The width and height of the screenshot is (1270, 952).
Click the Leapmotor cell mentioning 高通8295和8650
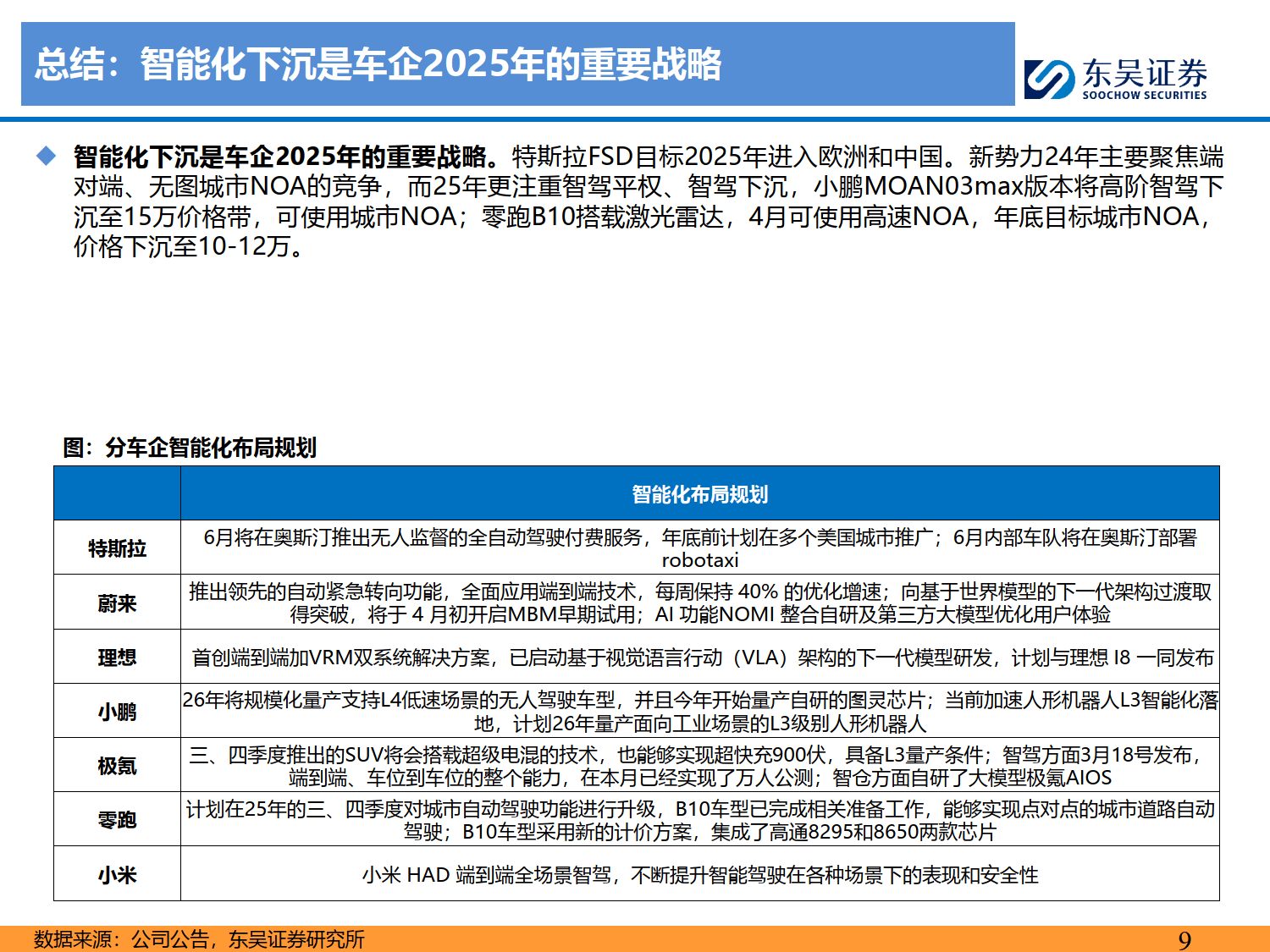(699, 819)
